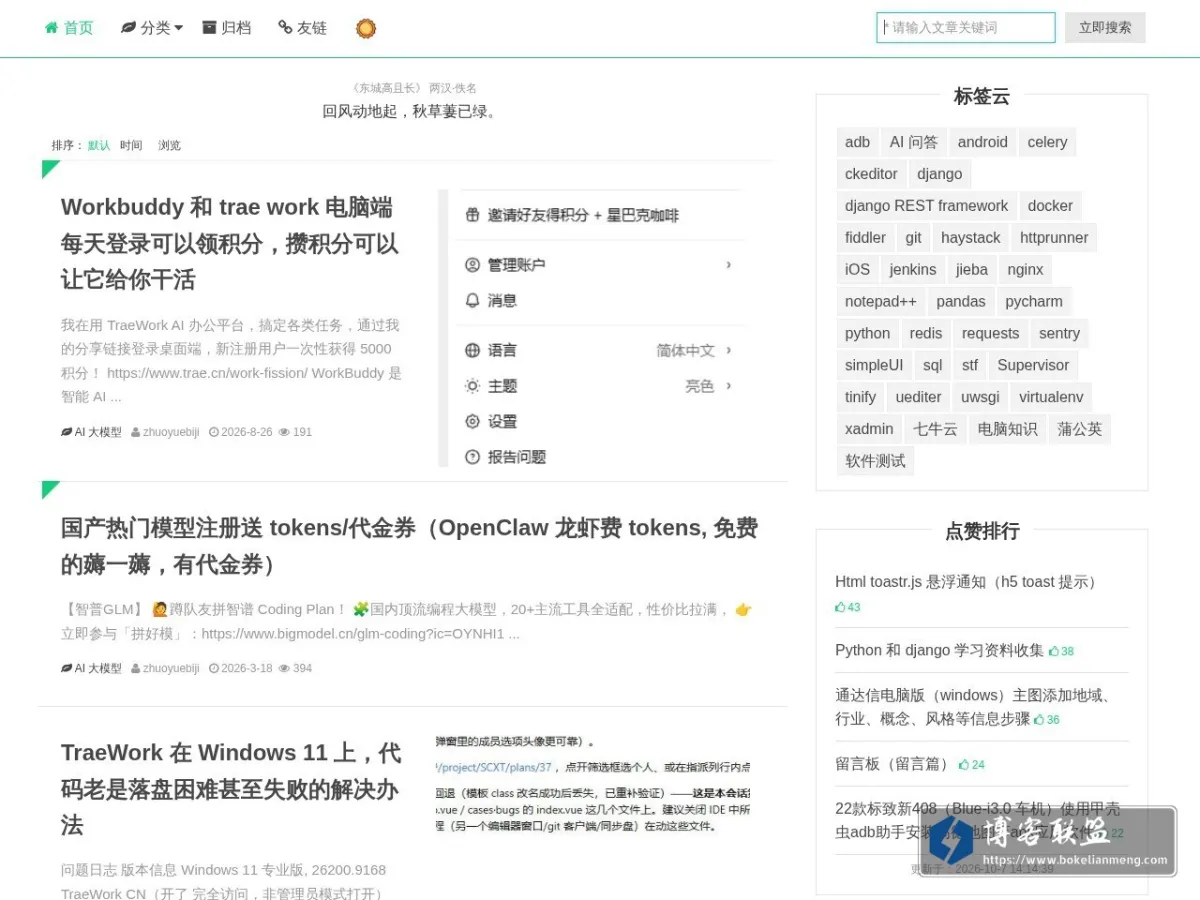Select the 电脑知识 tag
Viewport: 1200px width, 900px height.
(1008, 430)
